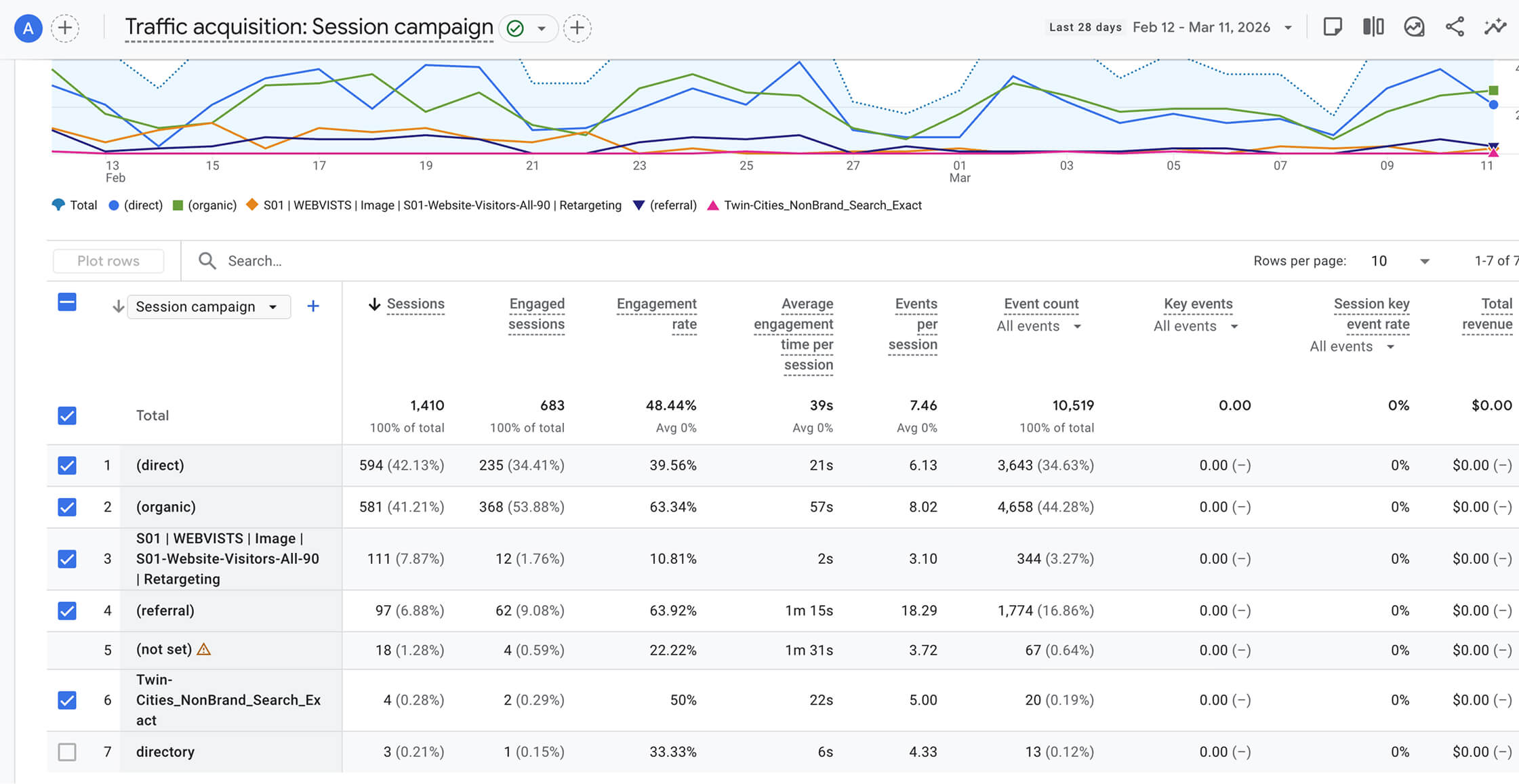Screen dimensions: 1519x784
Task: Click the (direct) campaign name cell
Action: click(160, 466)
